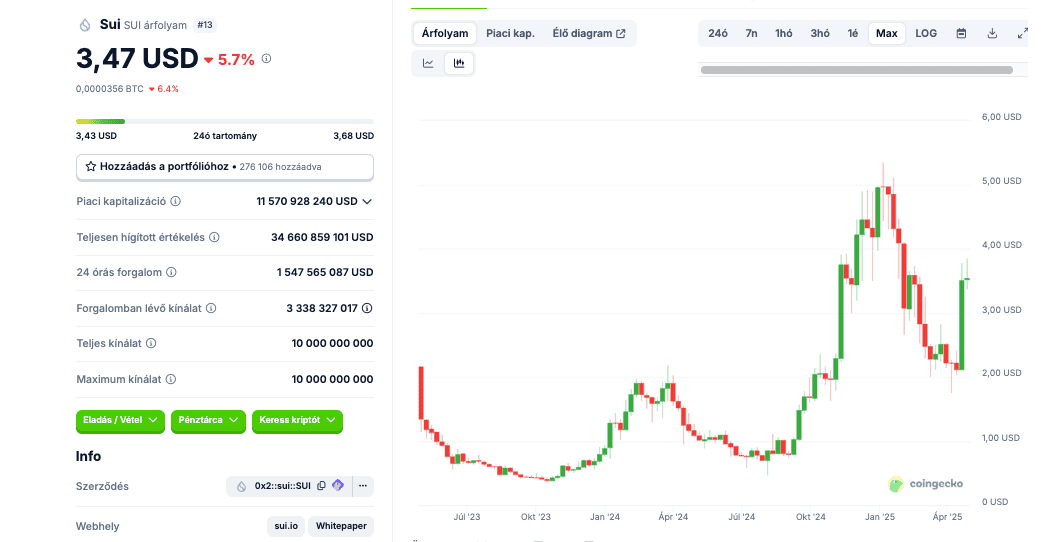1064x542 pixels.
Task: Show Forgalomban lévő kínálat info icon
Action: click(211, 308)
